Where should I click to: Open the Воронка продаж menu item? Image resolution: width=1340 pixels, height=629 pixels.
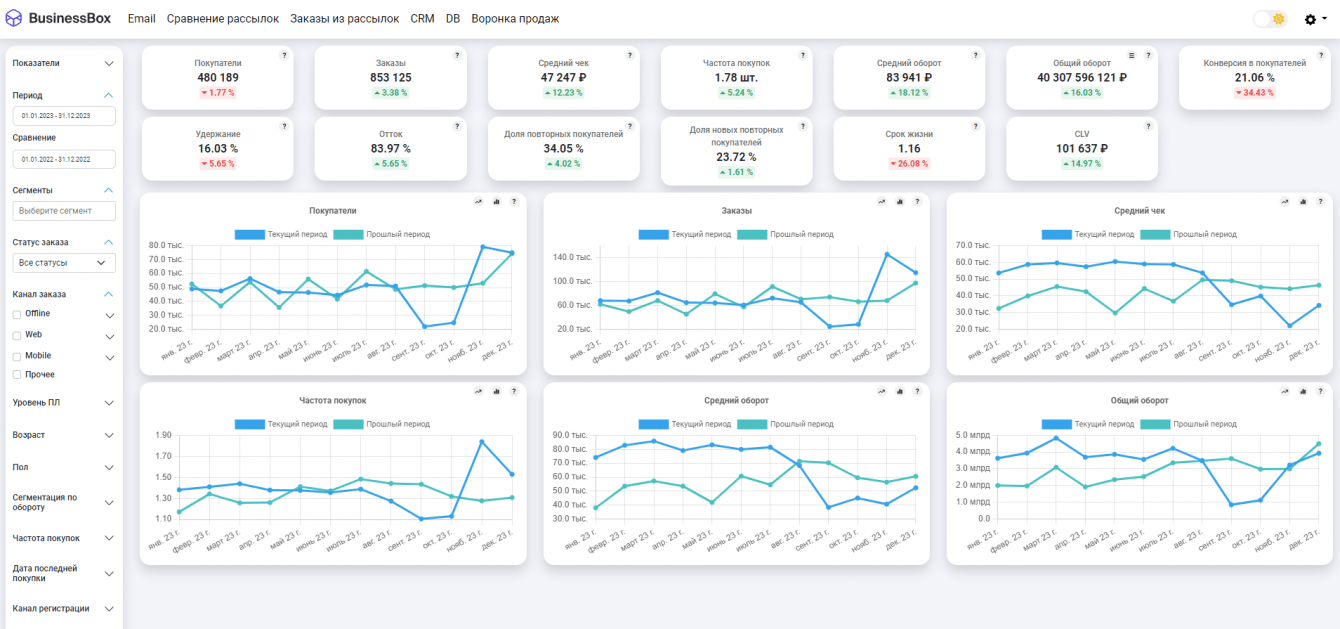point(515,19)
